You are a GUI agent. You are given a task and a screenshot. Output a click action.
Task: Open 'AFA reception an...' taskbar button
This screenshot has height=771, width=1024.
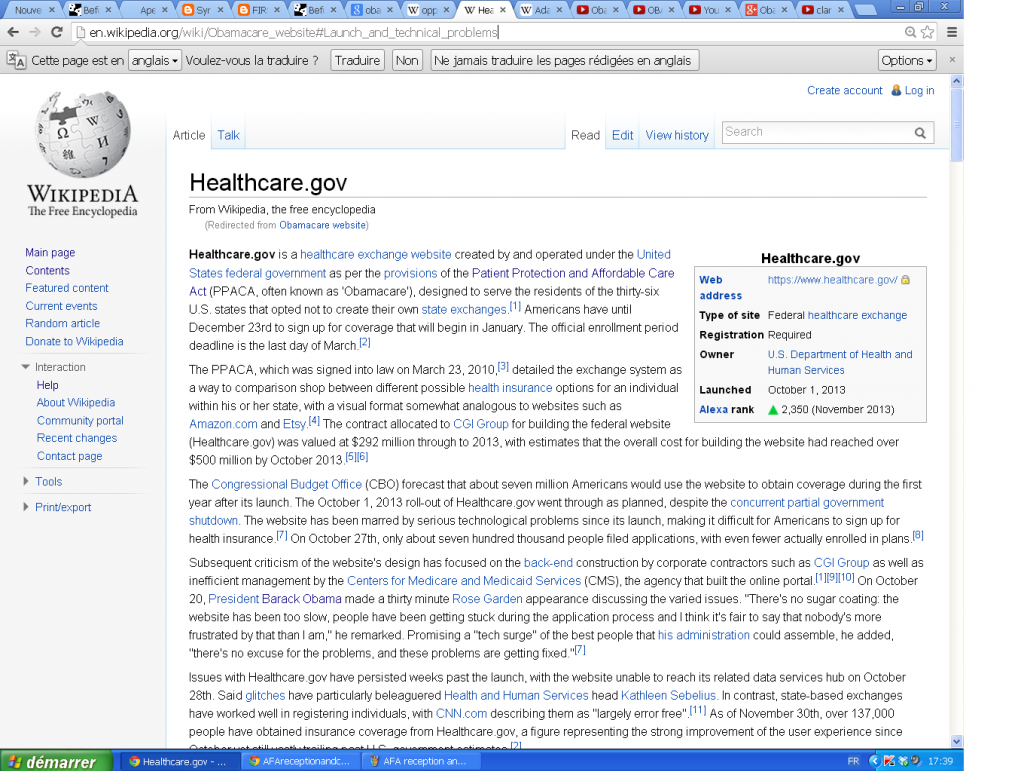420,761
